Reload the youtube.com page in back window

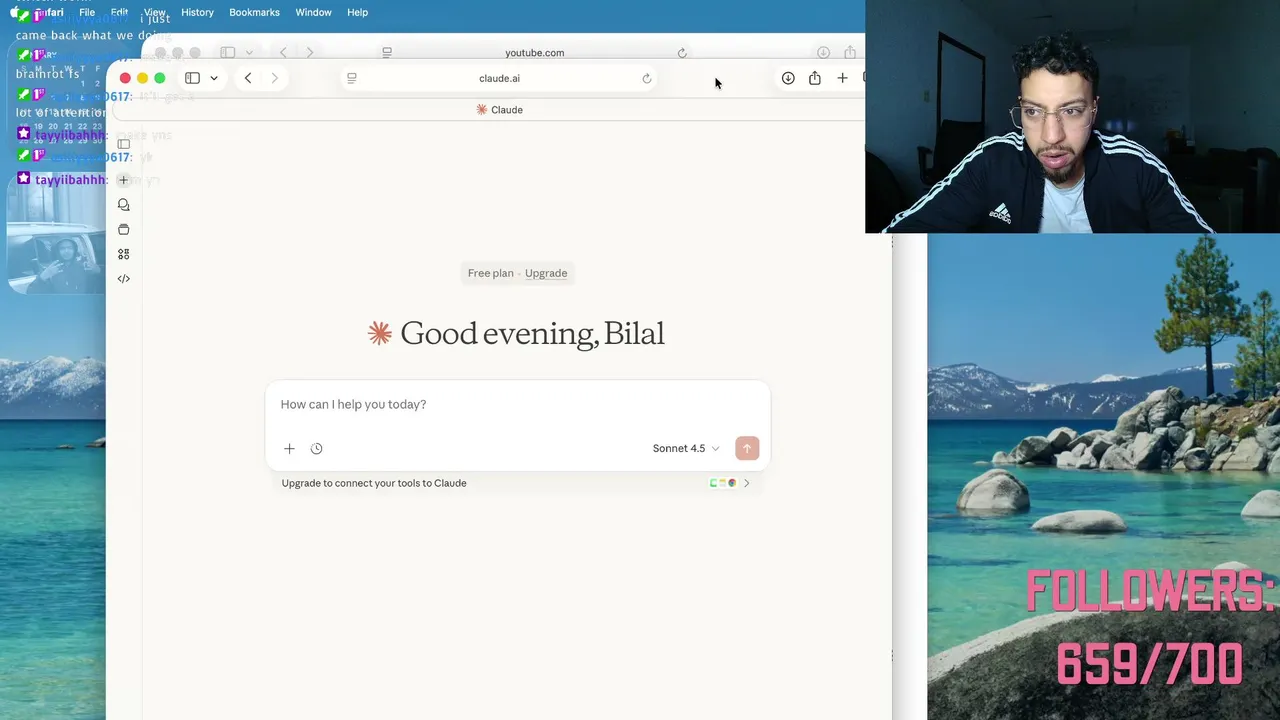[x=682, y=53]
